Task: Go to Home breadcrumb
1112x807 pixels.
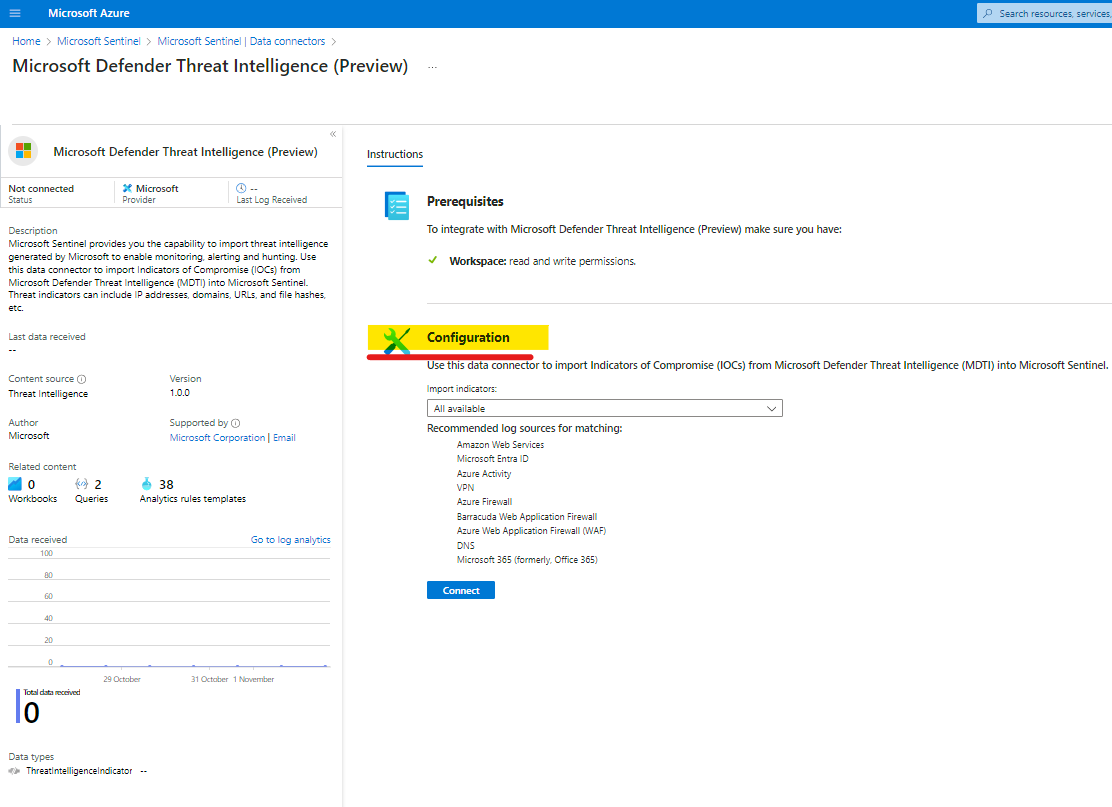Action: (x=26, y=41)
